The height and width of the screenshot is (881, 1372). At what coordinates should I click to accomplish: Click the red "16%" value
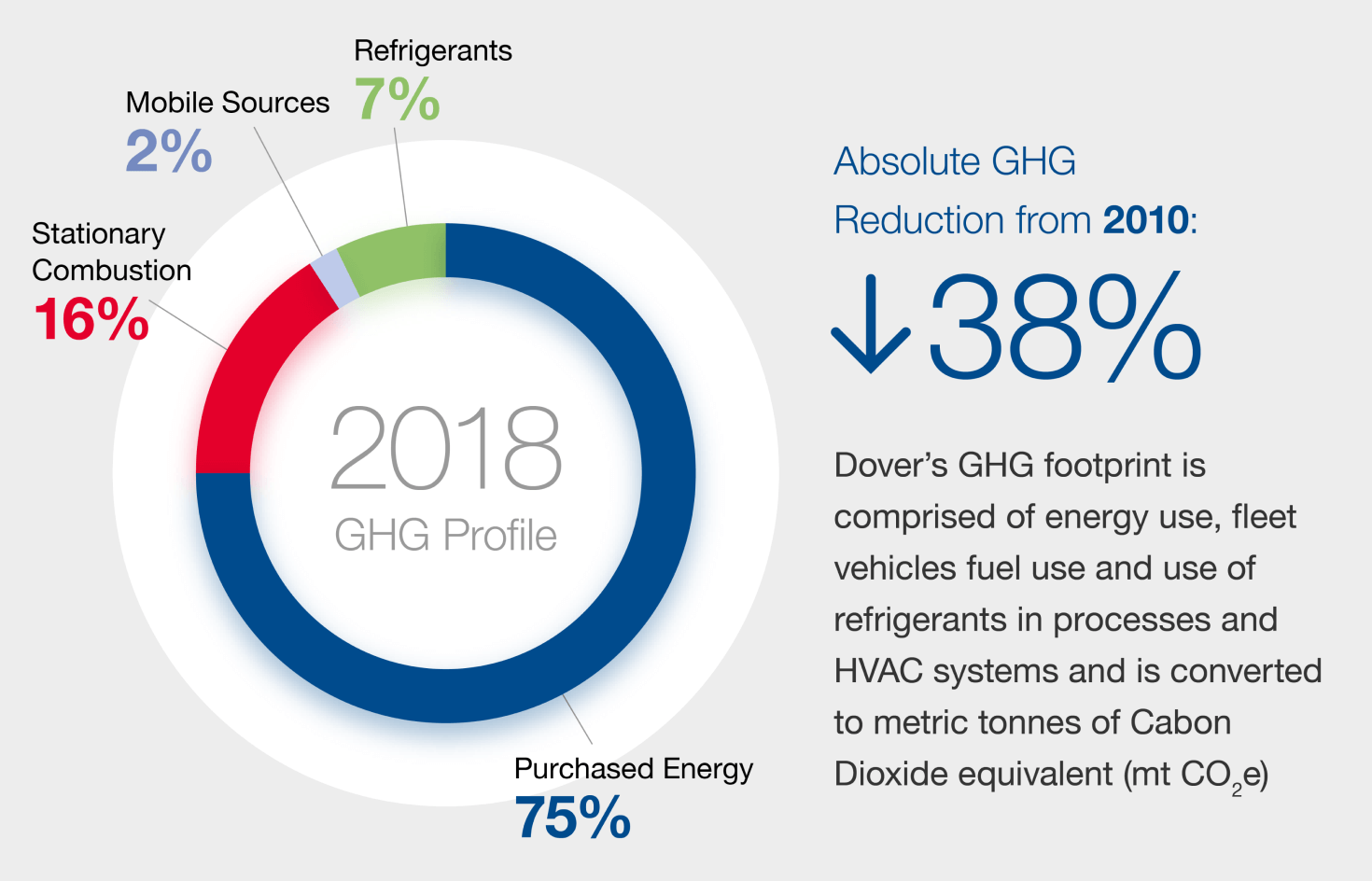click(x=91, y=319)
